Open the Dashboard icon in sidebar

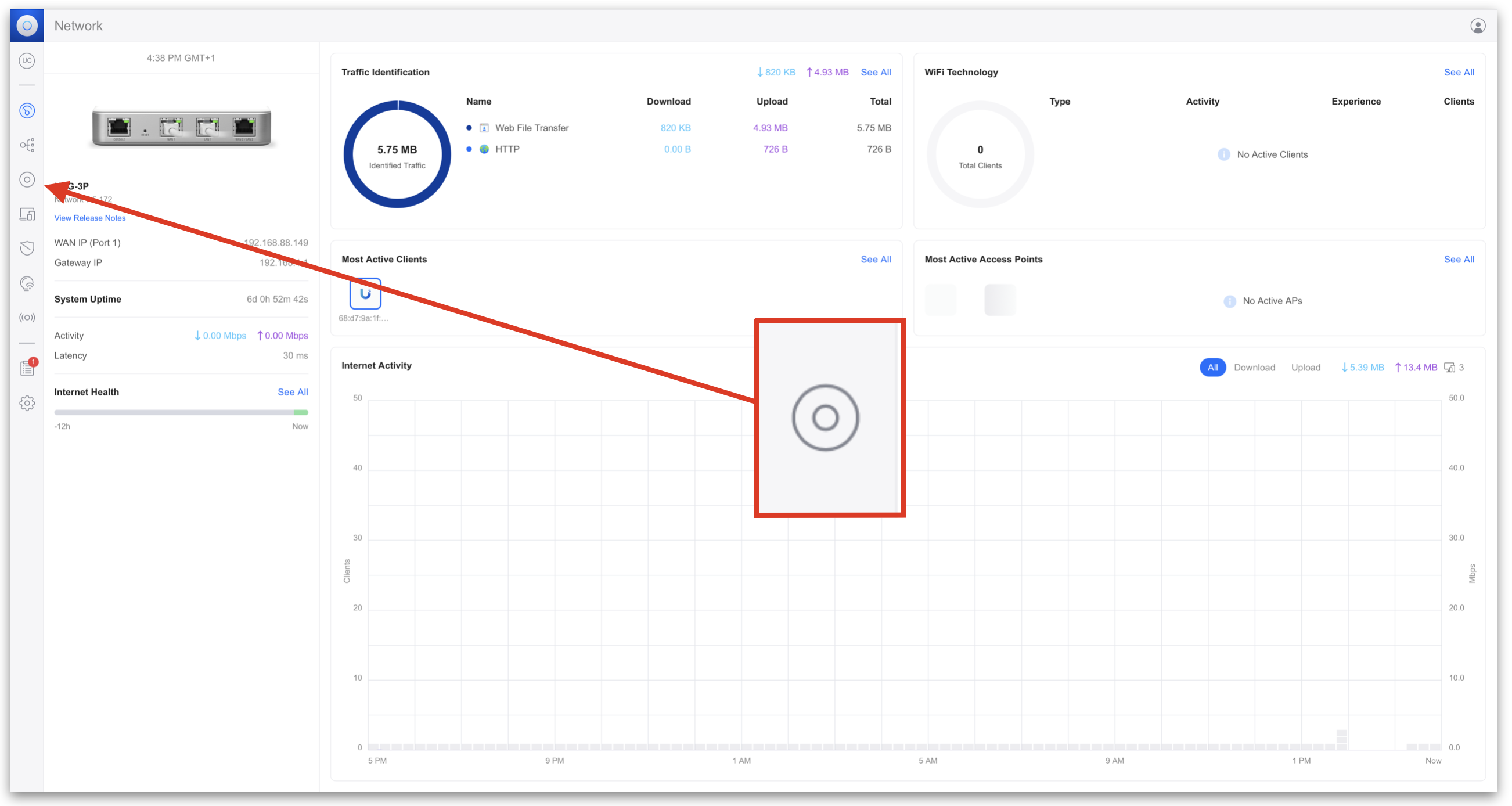pyautogui.click(x=27, y=110)
